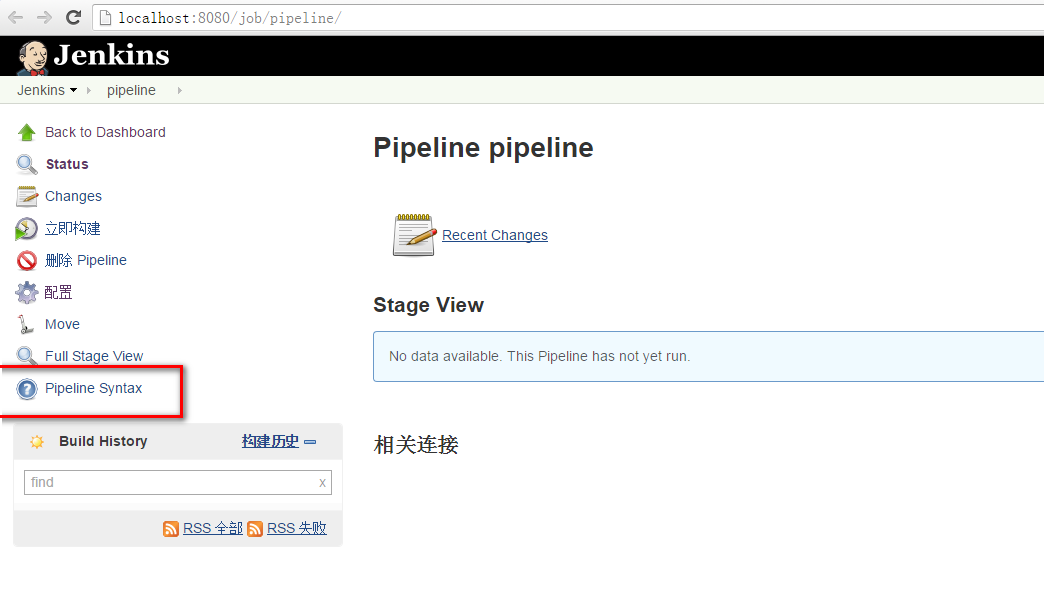Screen dimensions: 1044x598
Task: Click the Full Stage View magnifier icon
Action: tap(27, 356)
